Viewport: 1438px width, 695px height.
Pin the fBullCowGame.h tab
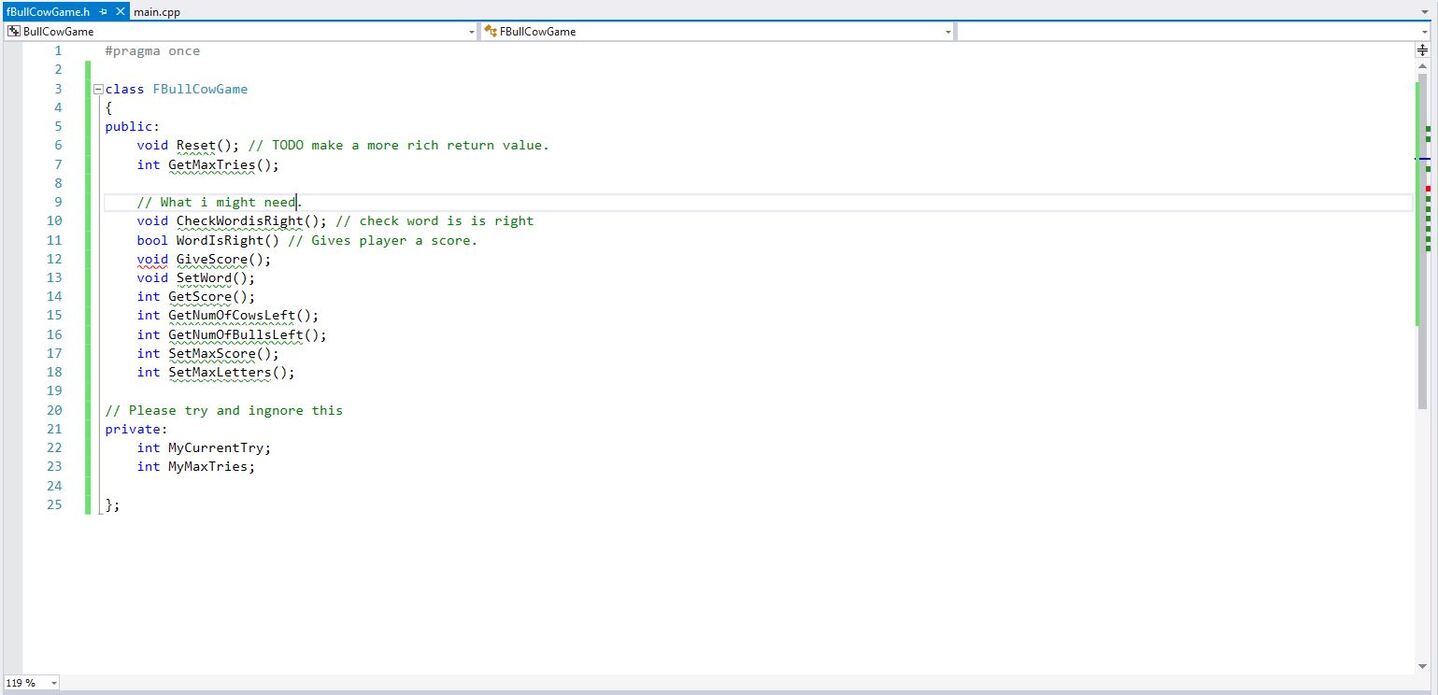coord(104,12)
